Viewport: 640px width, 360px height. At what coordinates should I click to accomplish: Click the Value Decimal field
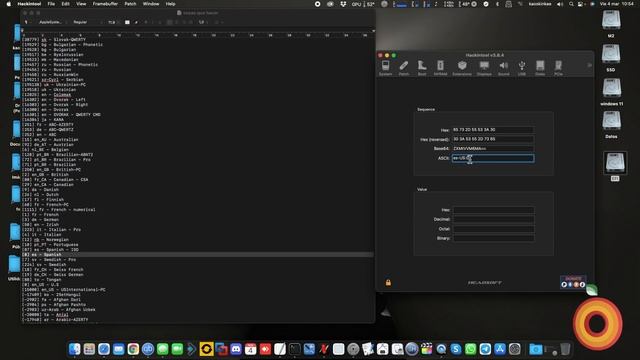(493, 219)
